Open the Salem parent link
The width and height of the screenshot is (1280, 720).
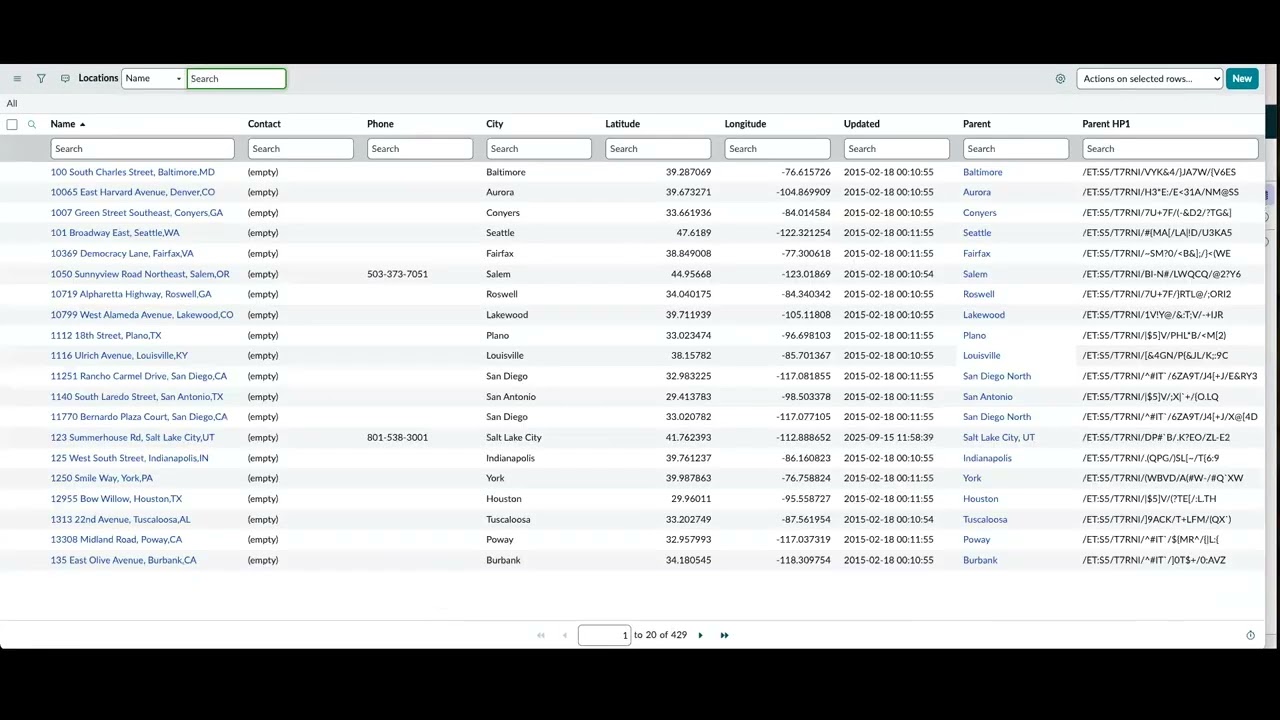tap(974, 274)
